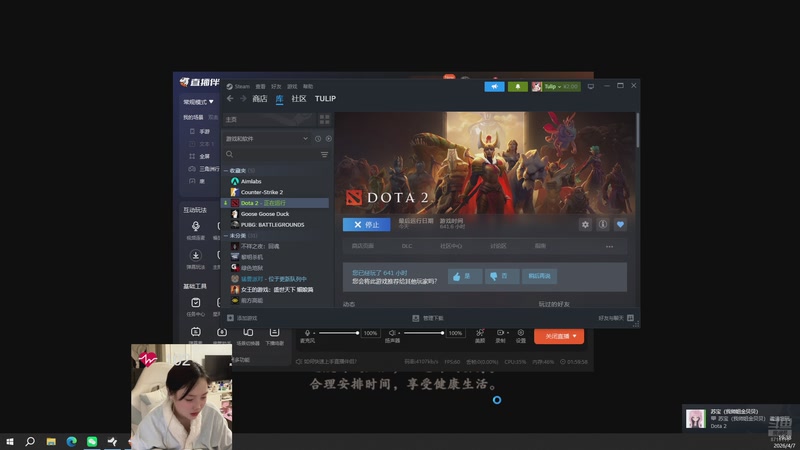
Task: Stop running Dota 2
Action: 366,224
